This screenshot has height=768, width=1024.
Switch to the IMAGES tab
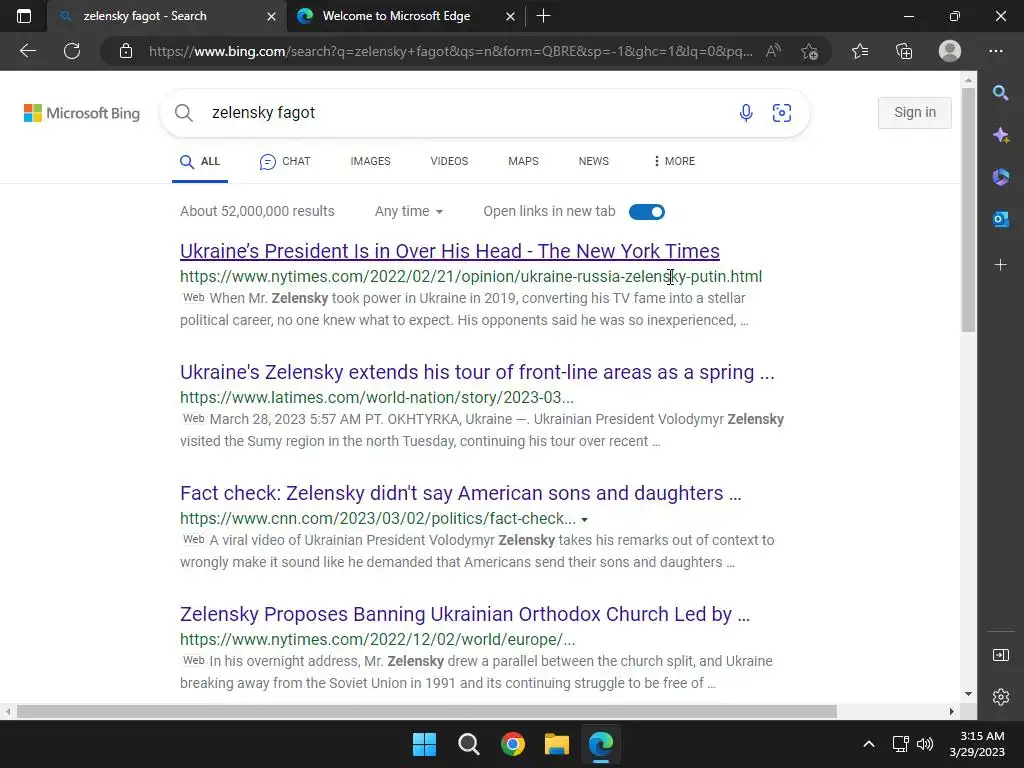370,161
